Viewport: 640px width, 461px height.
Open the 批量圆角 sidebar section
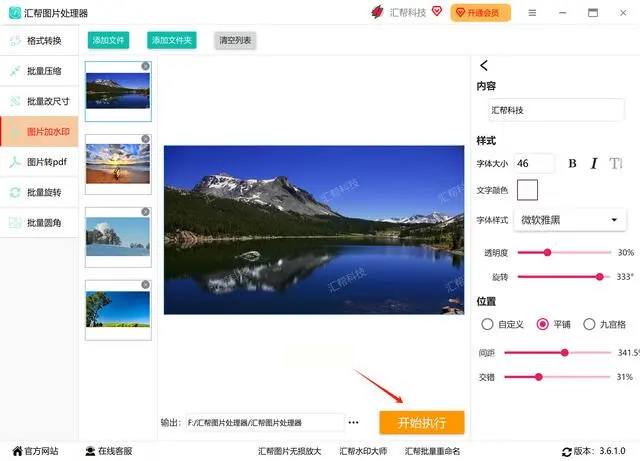coord(39,223)
